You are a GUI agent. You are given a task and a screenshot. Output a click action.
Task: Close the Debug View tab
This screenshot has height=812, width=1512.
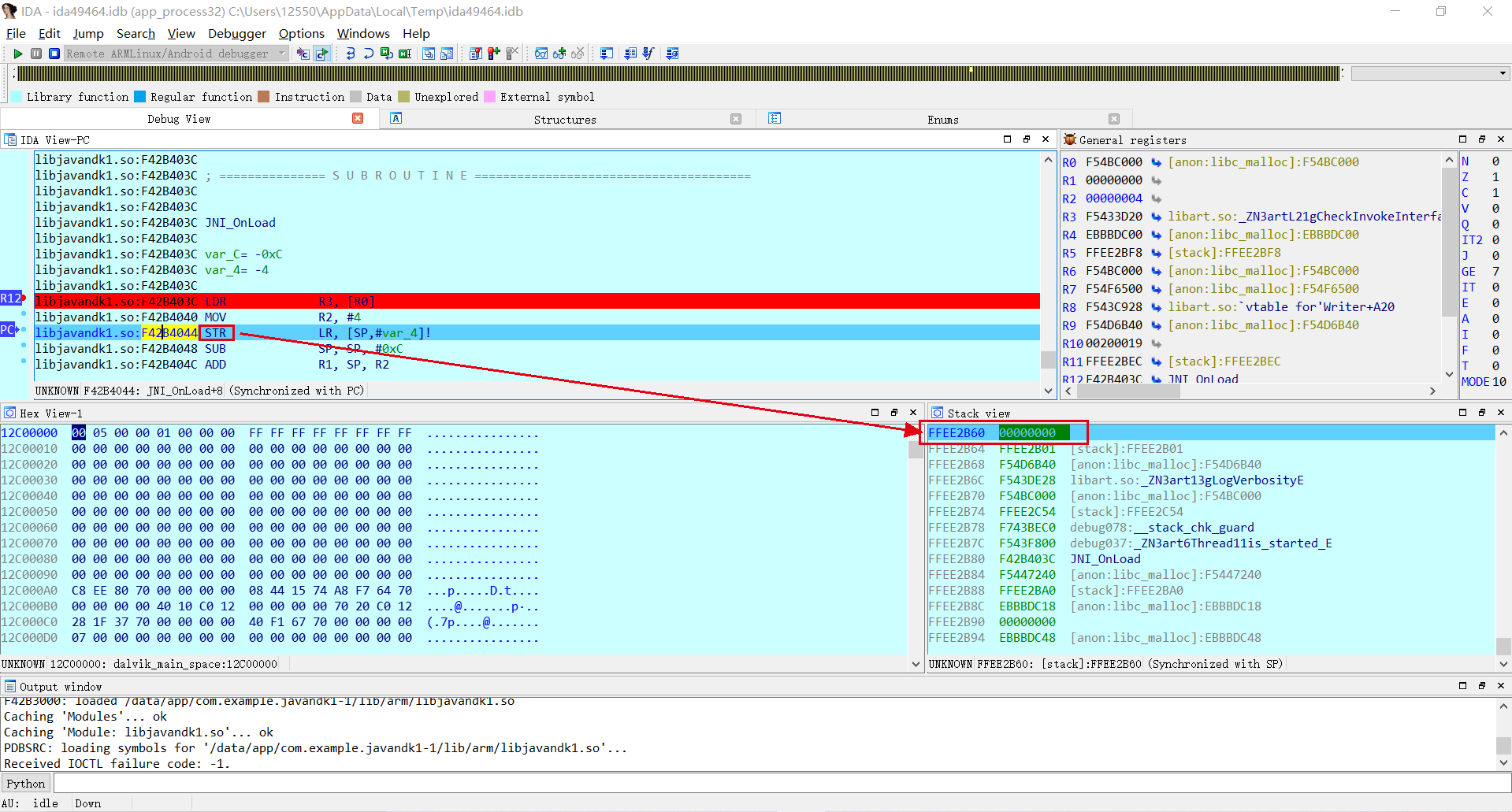pos(358,119)
